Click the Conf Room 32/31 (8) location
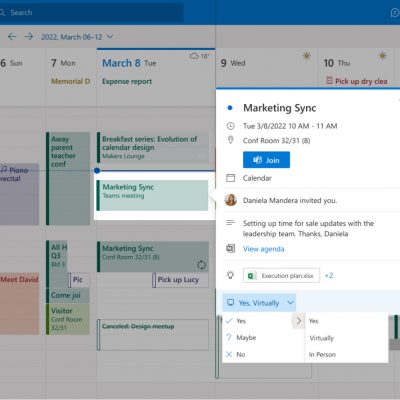Image resolution: width=400 pixels, height=400 pixels. pos(276,141)
